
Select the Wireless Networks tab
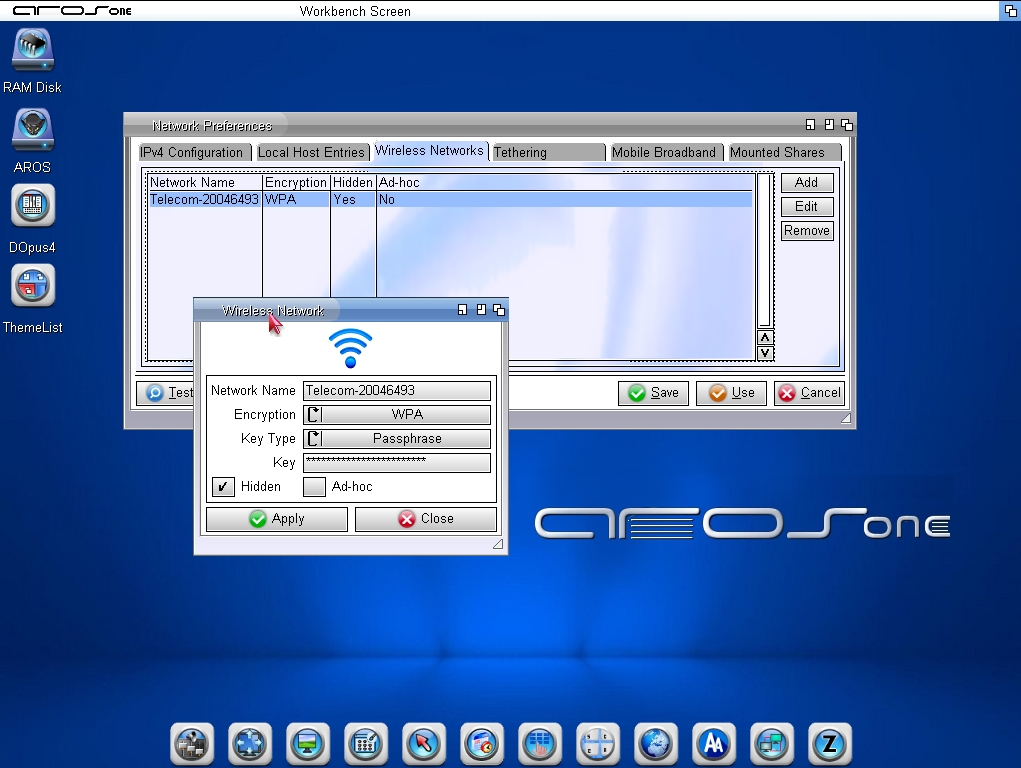click(x=430, y=150)
